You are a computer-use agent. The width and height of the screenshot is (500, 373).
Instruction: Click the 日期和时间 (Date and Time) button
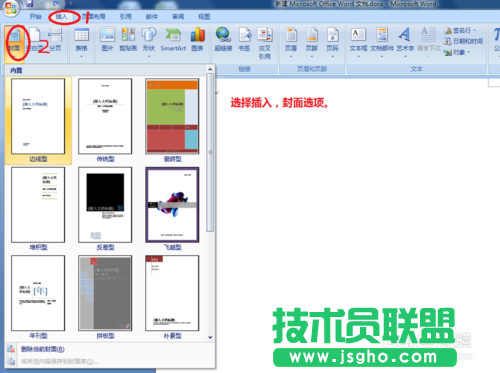(464, 41)
